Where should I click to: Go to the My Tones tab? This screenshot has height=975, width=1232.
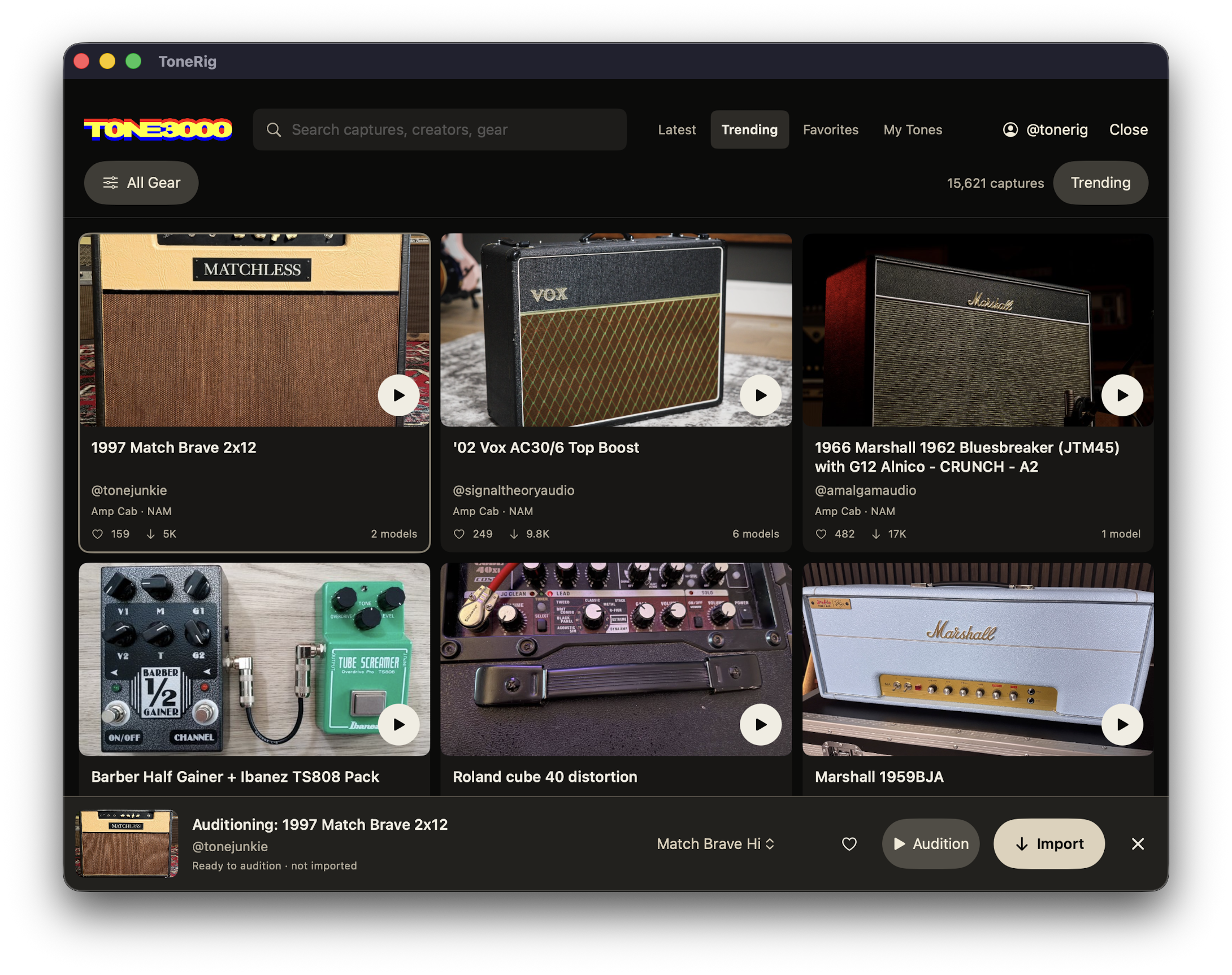point(913,129)
